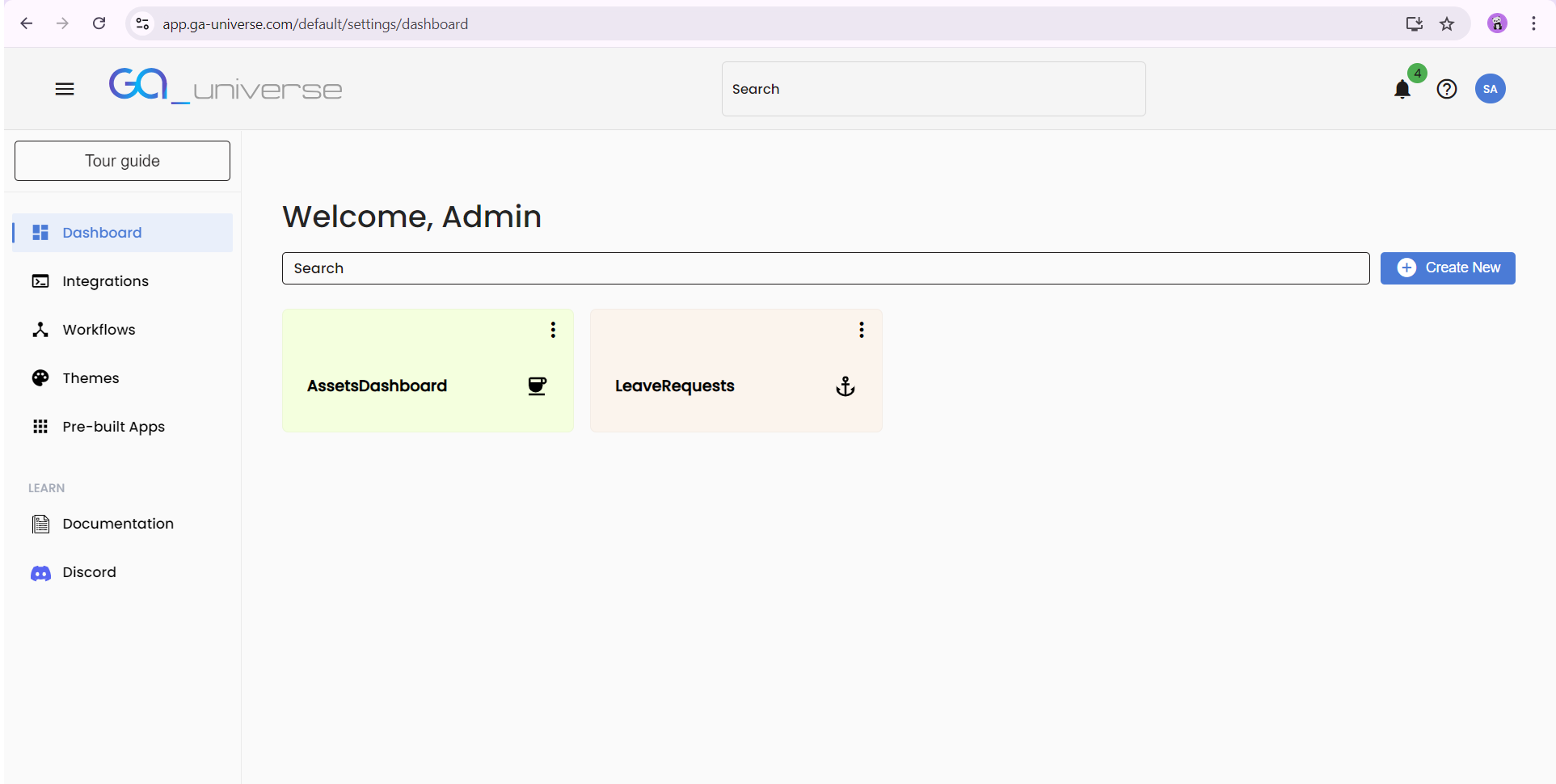
Task: Open the SA user avatar menu
Action: point(1491,89)
